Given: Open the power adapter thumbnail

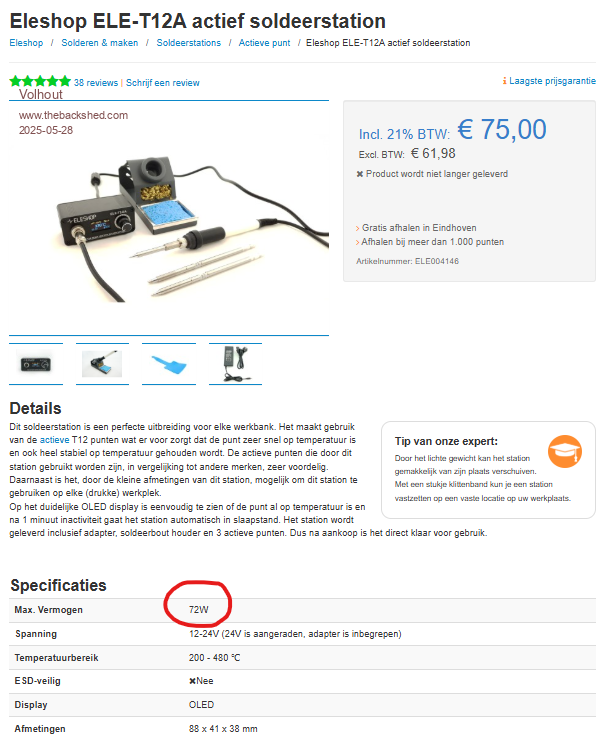Looking at the screenshot, I should point(235,363).
